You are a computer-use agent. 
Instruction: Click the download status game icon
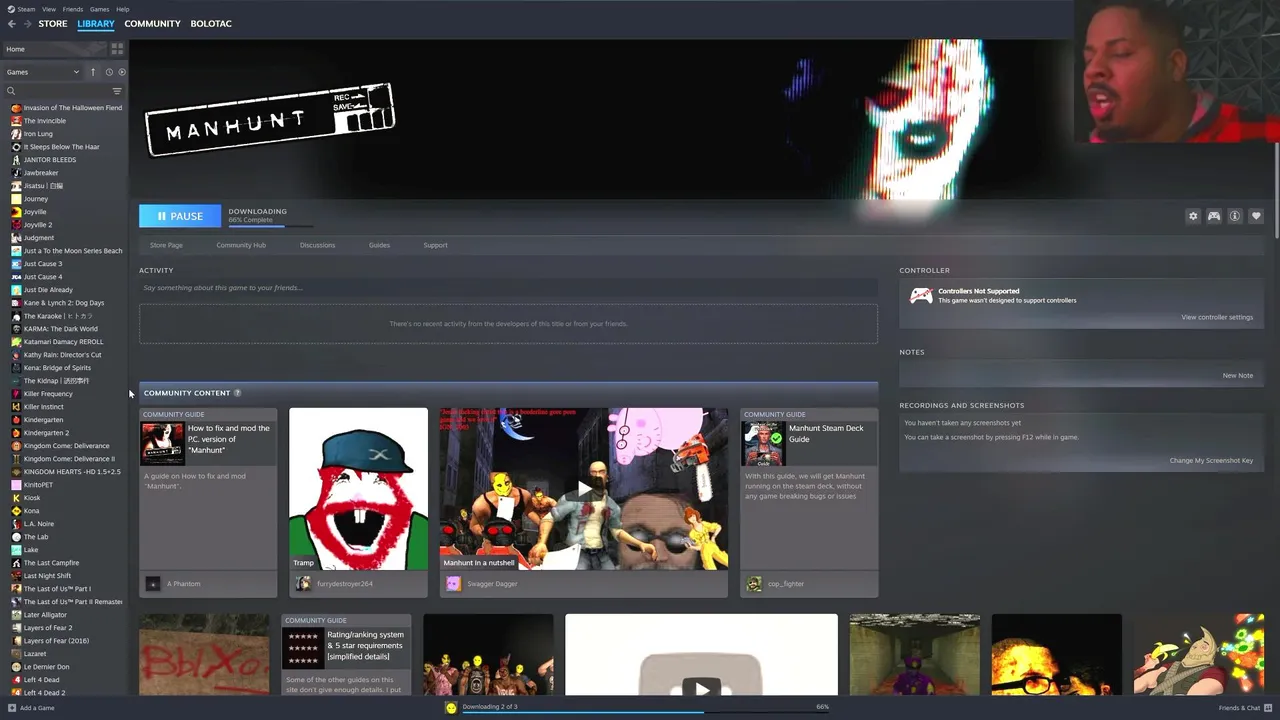click(451, 708)
